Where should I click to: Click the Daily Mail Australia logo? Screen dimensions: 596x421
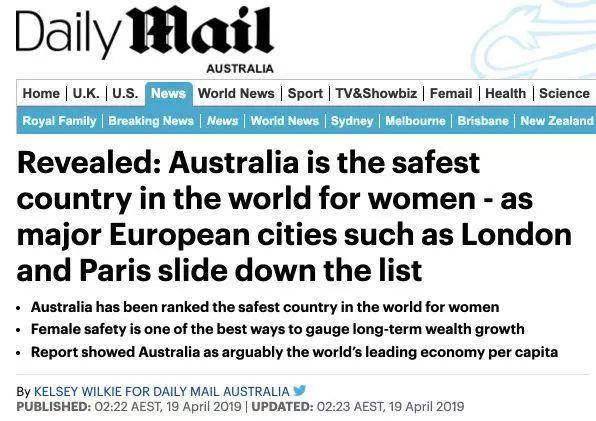(x=145, y=40)
